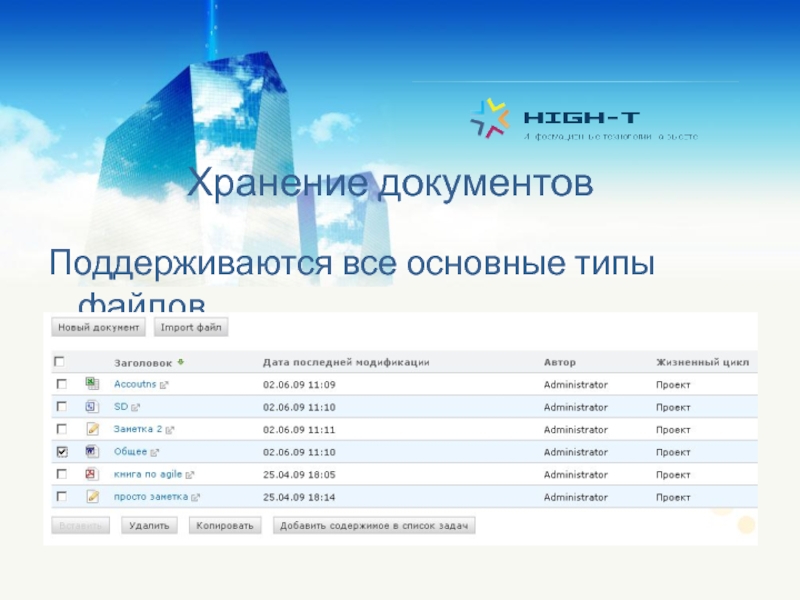The image size is (800, 600).
Task: Click the Дата последней модификации column header
Action: [x=346, y=362]
